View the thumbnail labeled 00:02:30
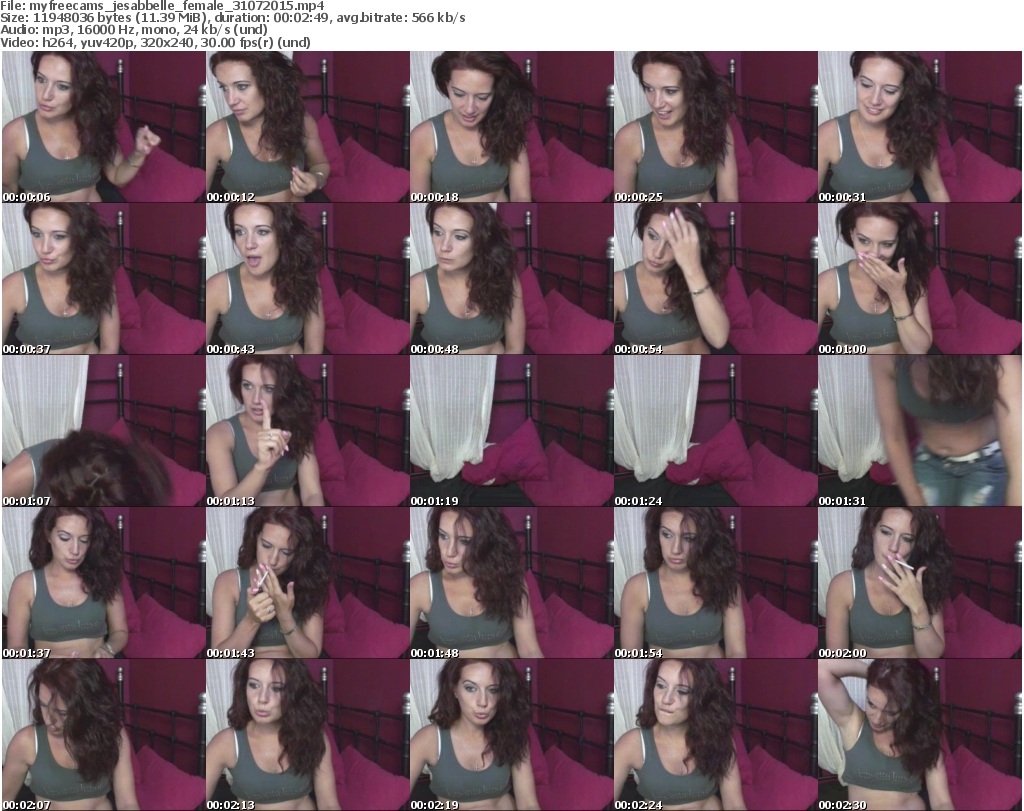 point(920,735)
